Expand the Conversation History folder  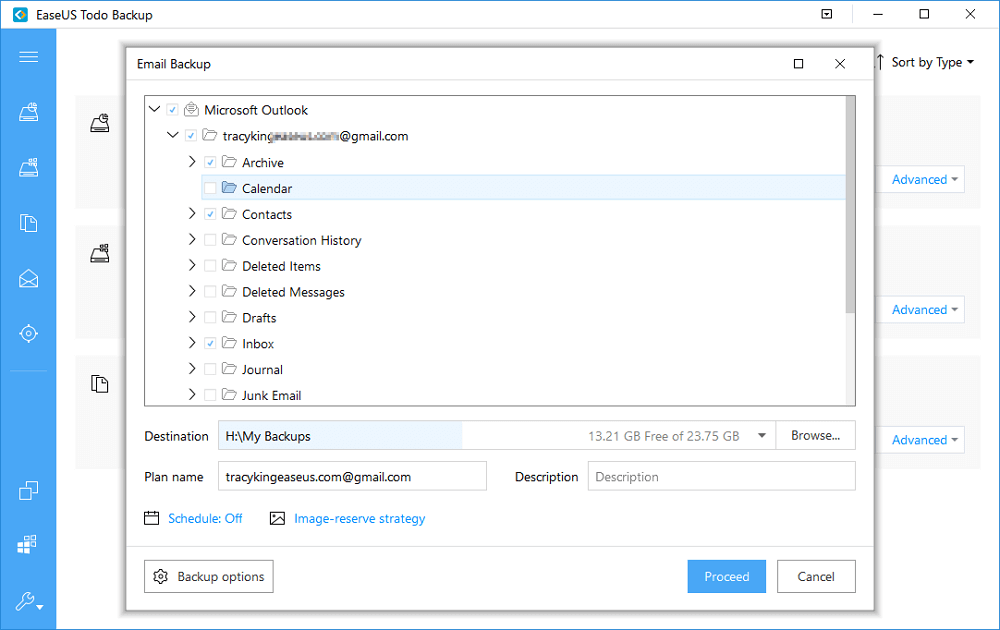pyautogui.click(x=192, y=240)
